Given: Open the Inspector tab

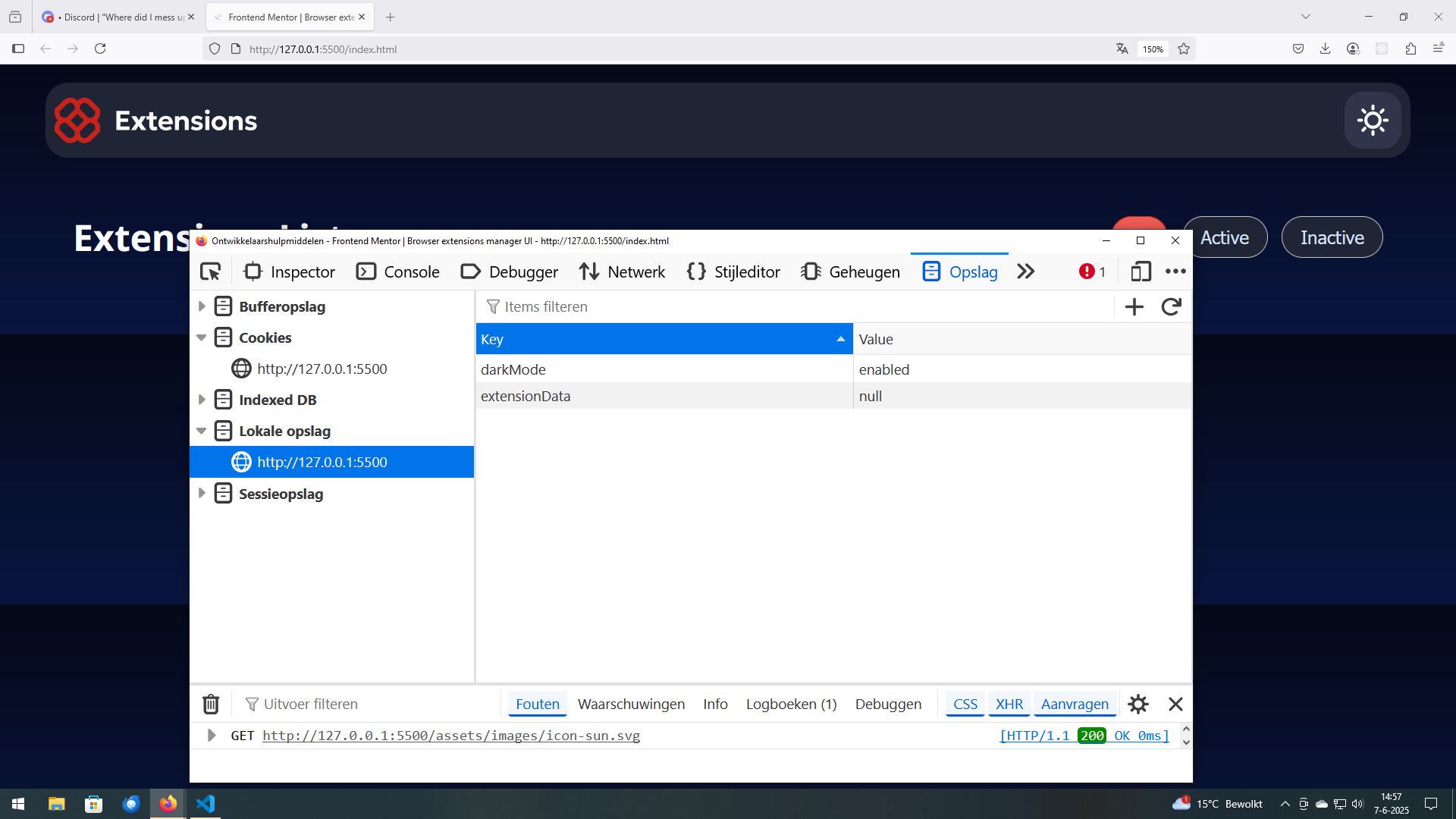Looking at the screenshot, I should pyautogui.click(x=289, y=271).
